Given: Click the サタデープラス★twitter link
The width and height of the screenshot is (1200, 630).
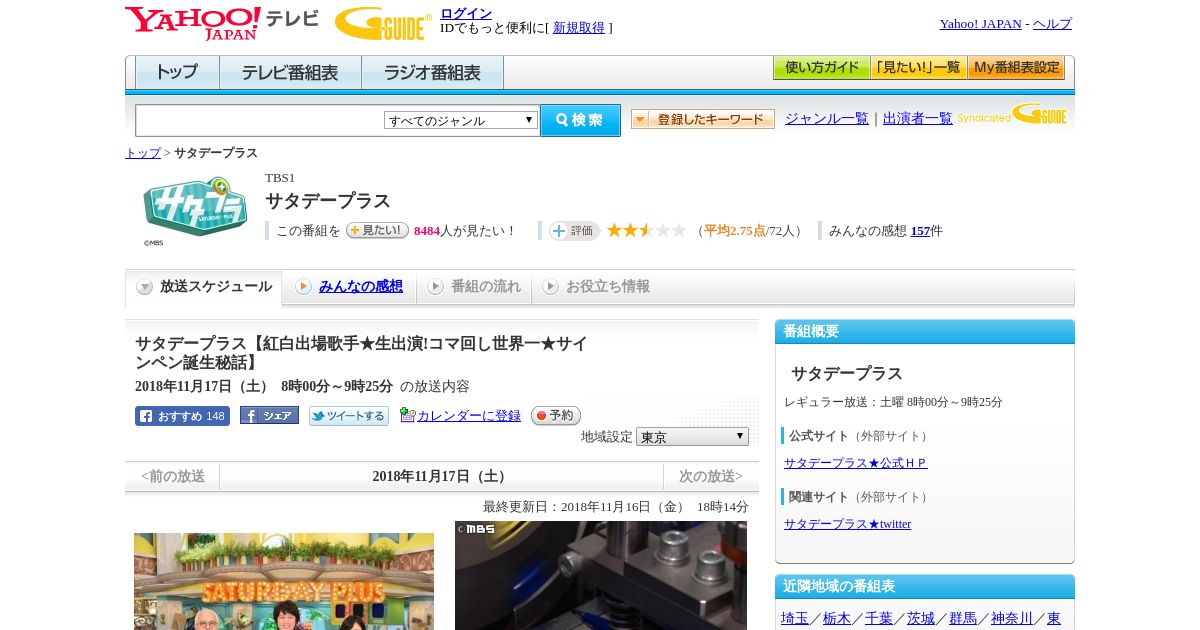Looking at the screenshot, I should (x=848, y=524).
